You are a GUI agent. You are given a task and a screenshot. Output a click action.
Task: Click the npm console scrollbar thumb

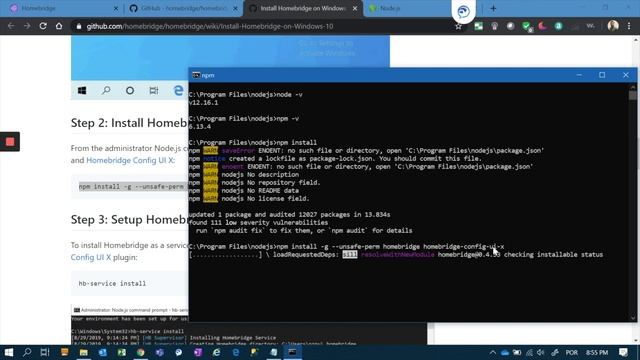(633, 95)
